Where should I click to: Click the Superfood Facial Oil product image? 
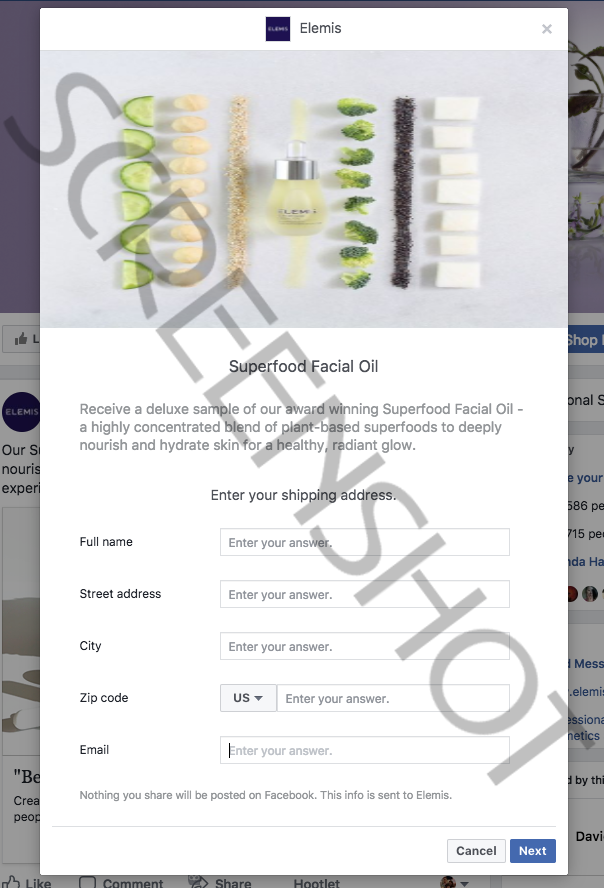coord(304,189)
